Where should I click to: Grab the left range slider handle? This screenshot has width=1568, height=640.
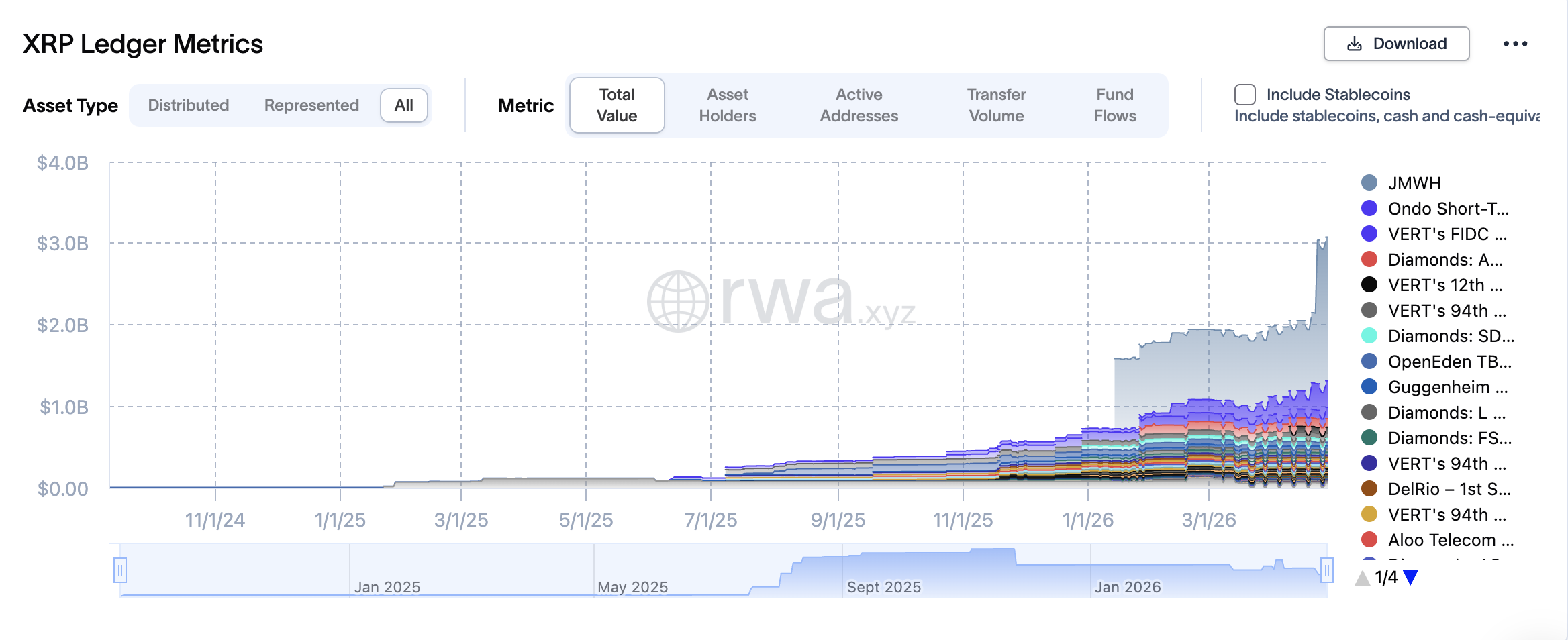120,570
